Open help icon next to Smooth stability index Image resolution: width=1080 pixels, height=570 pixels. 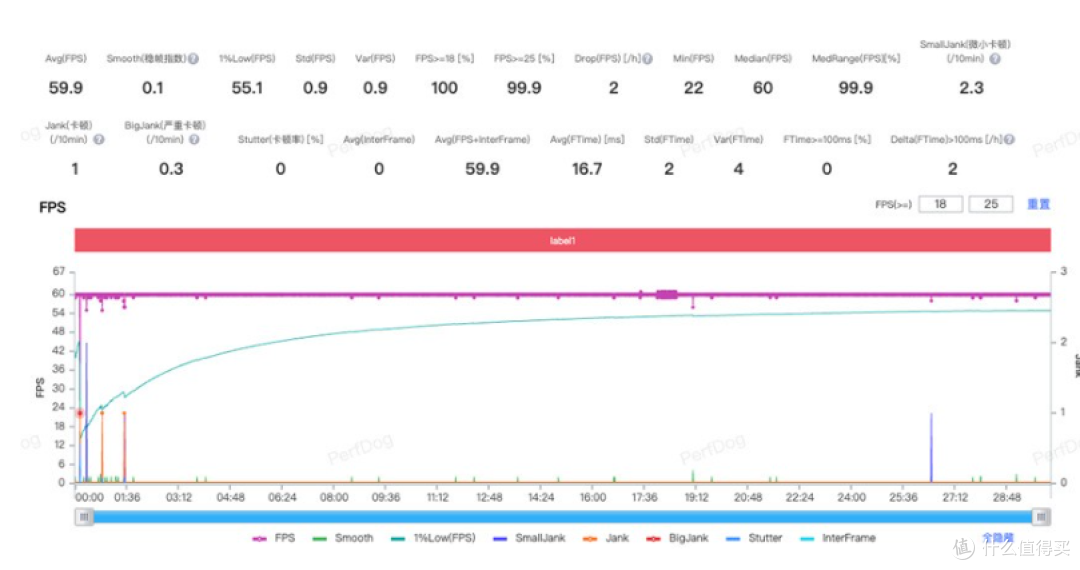[194, 59]
